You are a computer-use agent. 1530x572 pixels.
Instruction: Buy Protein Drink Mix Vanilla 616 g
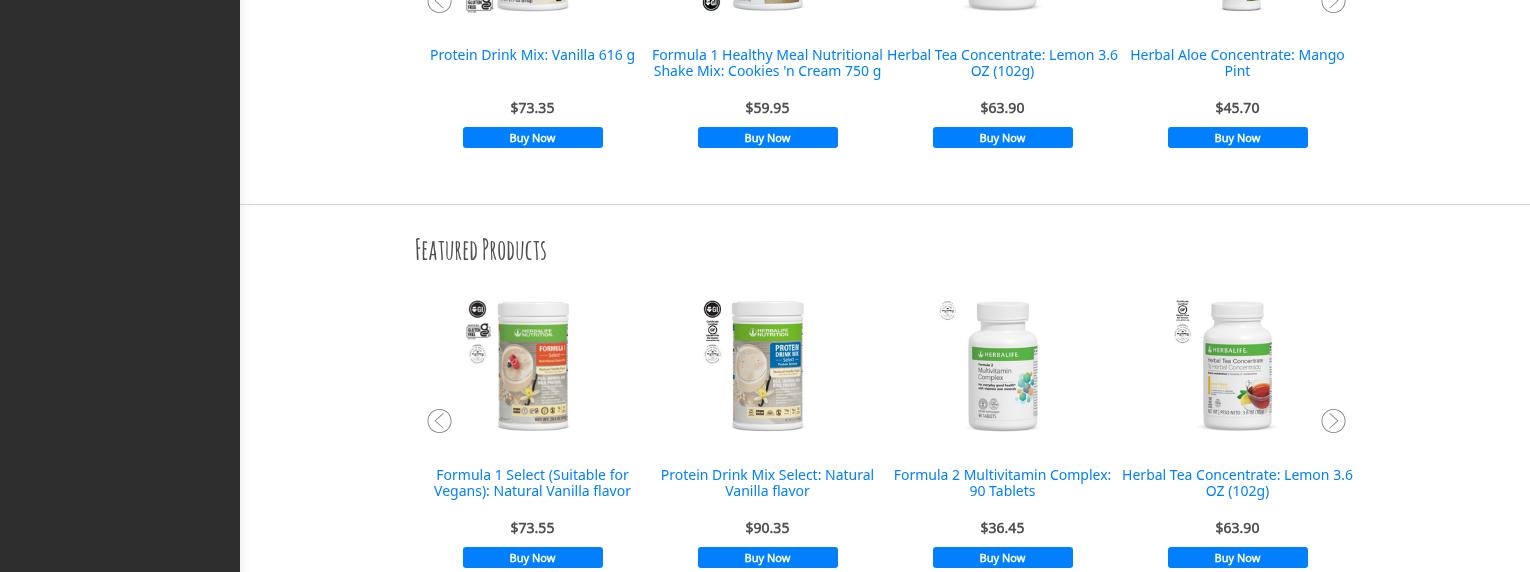click(533, 138)
